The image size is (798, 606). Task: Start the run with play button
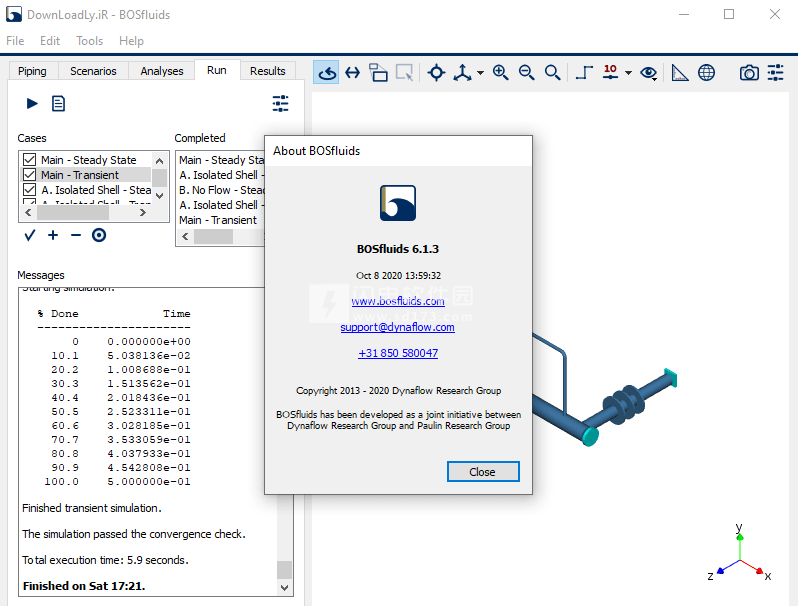click(x=32, y=103)
